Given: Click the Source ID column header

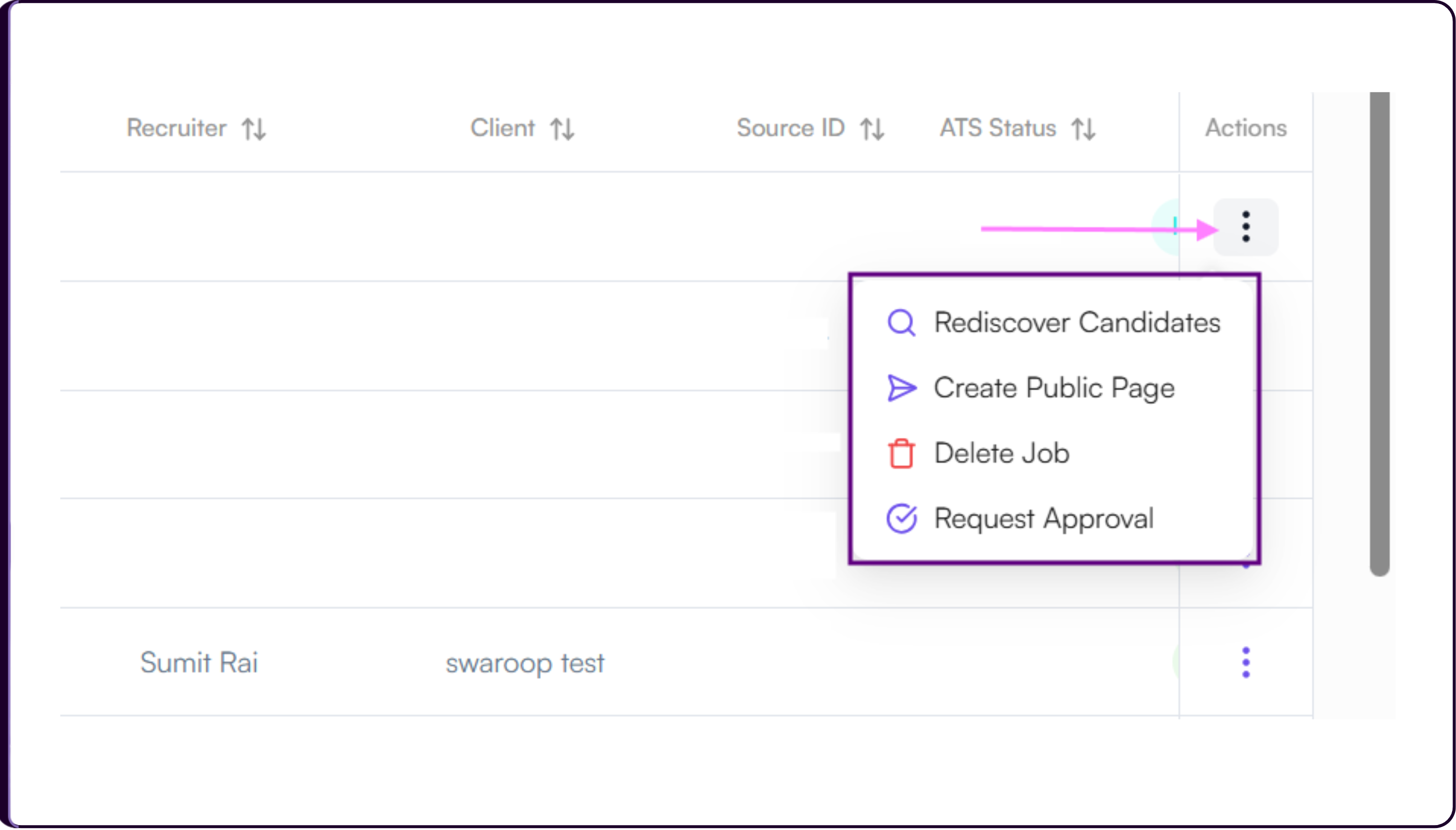Looking at the screenshot, I should (791, 128).
